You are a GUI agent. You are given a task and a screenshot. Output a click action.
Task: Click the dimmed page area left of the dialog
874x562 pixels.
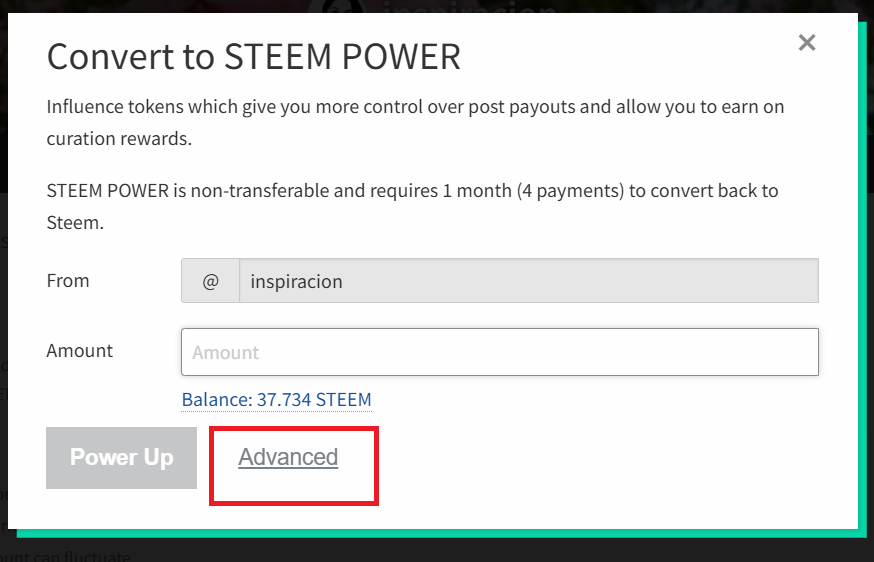click(3, 300)
